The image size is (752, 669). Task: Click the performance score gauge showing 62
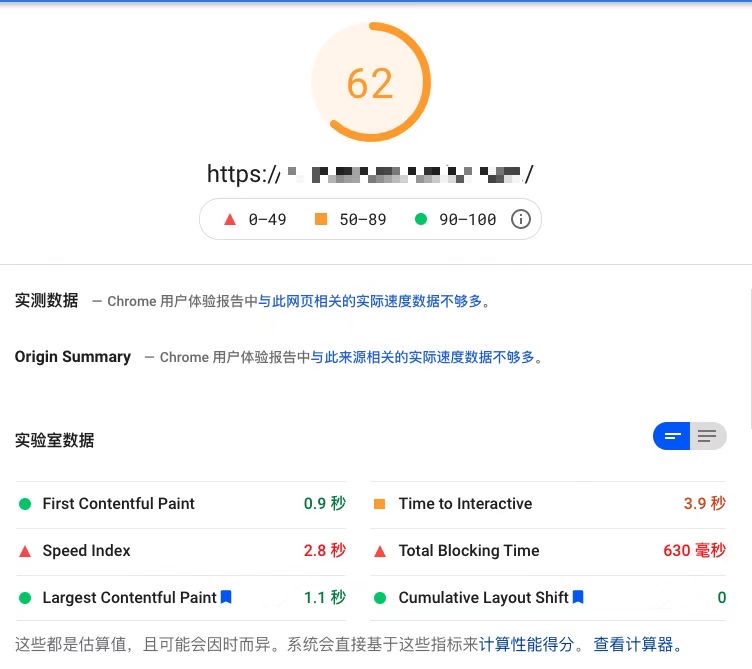point(370,83)
